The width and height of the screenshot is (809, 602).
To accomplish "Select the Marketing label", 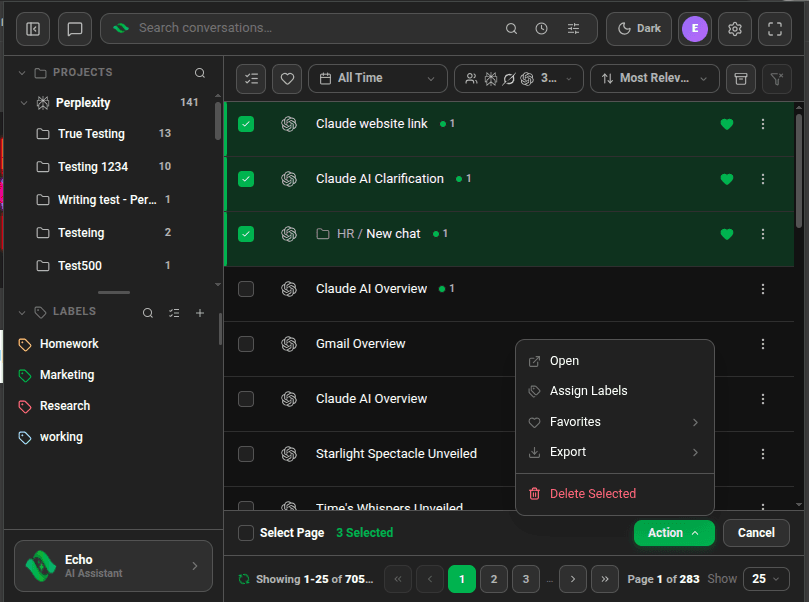I will pyautogui.click(x=67, y=375).
